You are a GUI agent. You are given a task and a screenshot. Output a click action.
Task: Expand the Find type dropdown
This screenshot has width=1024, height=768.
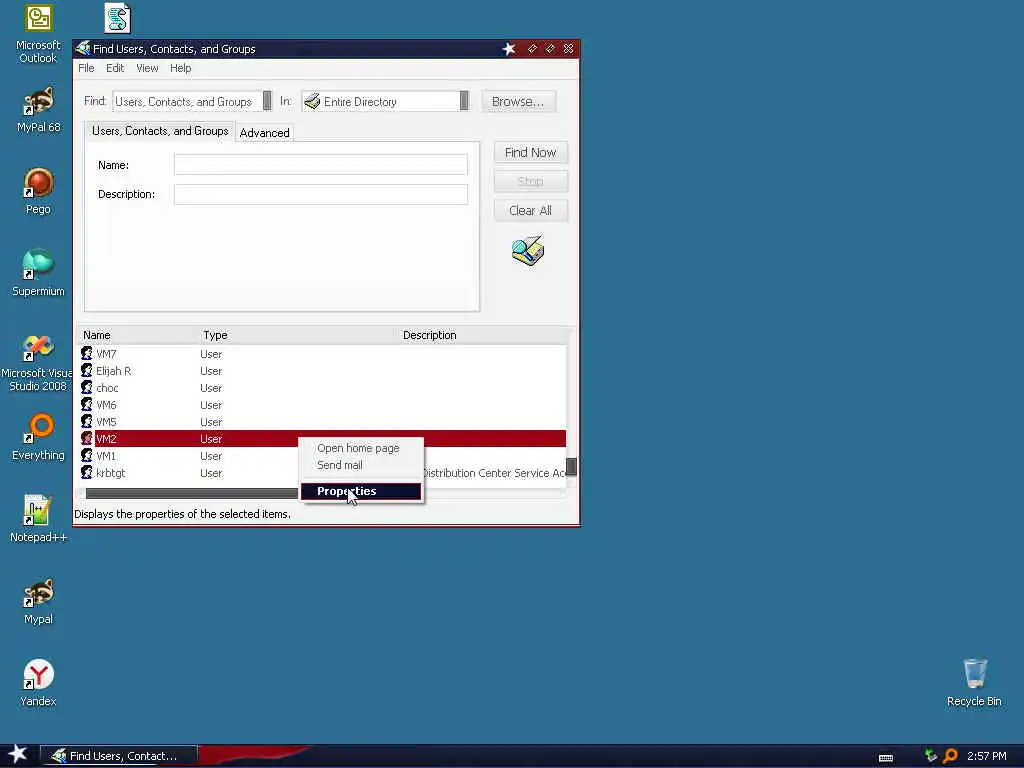click(267, 101)
